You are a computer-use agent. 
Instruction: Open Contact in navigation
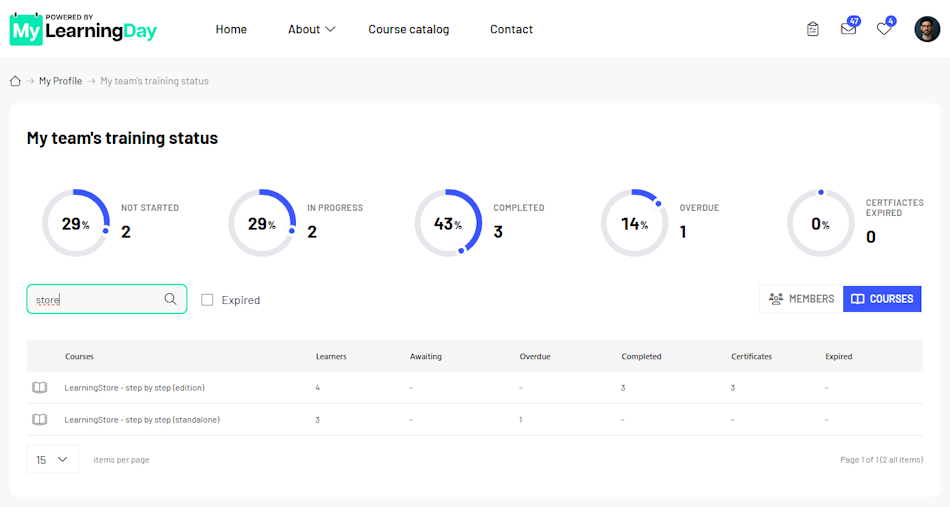(x=511, y=29)
